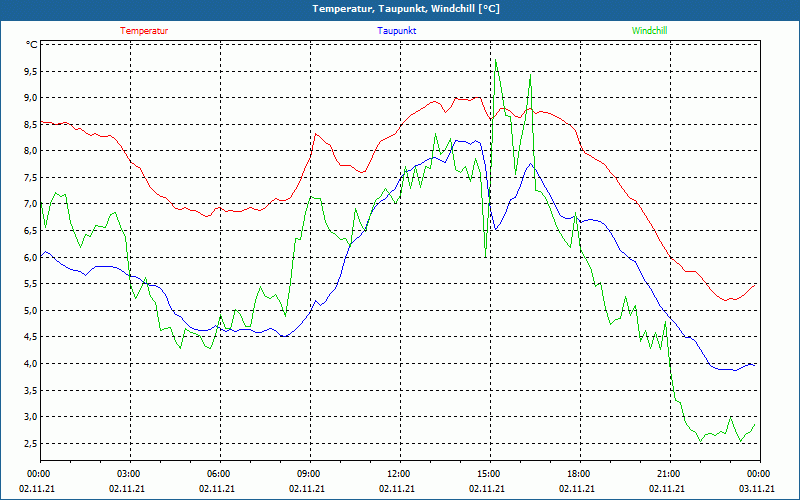Click the 4,5 y-axis value
This screenshot has width=800, height=500.
(30, 337)
